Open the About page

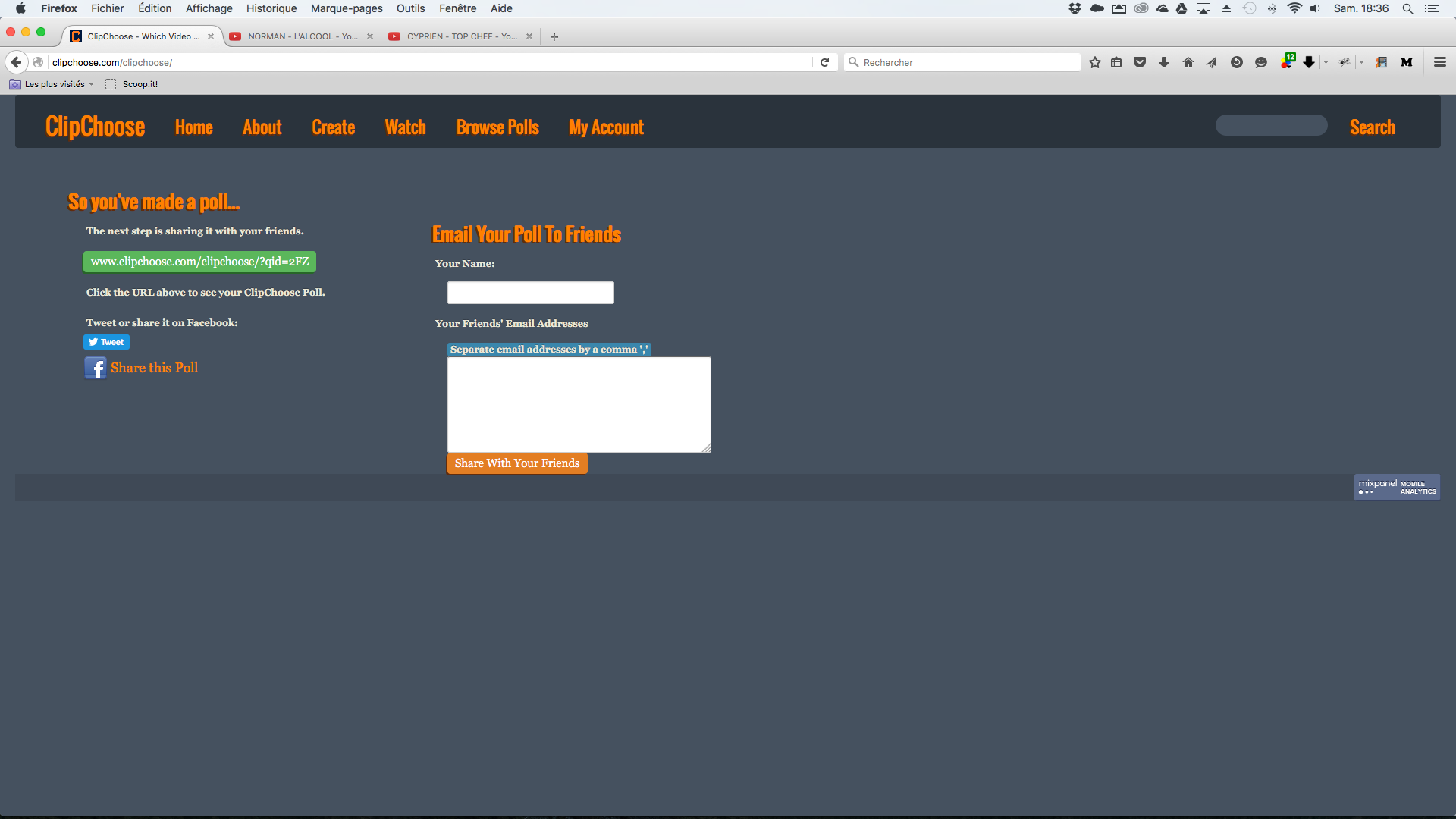click(x=262, y=127)
